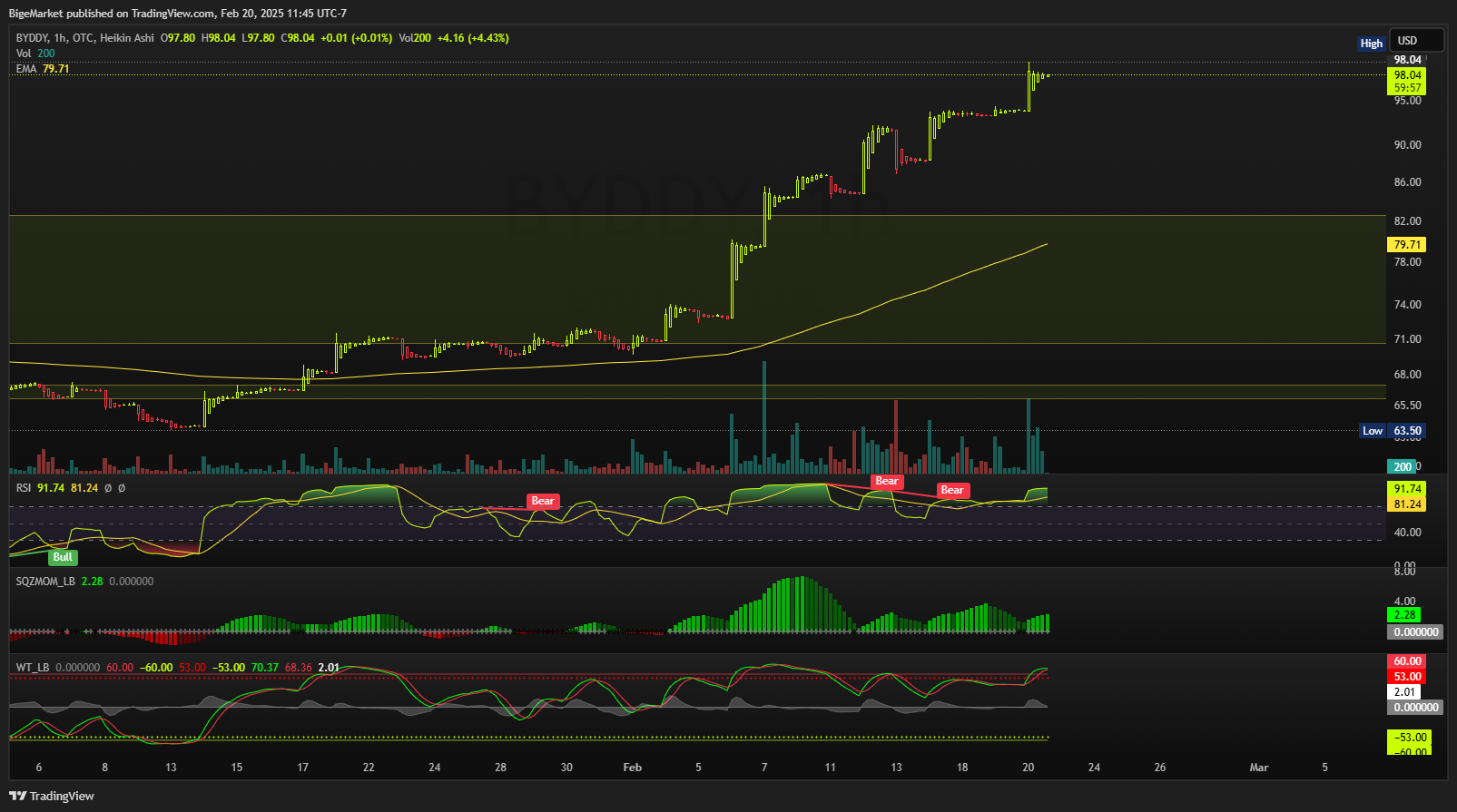Viewport: 1457px width, 812px height.
Task: Select the BYDDY, 1h, OTC, Heikin Ashi legend title
Action: coord(85,38)
